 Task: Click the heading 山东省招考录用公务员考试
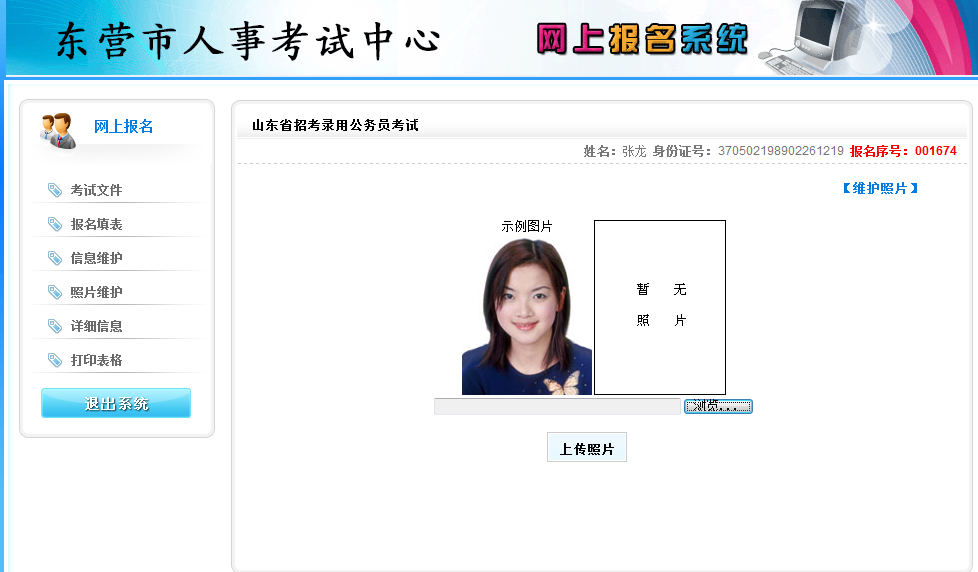pos(335,125)
